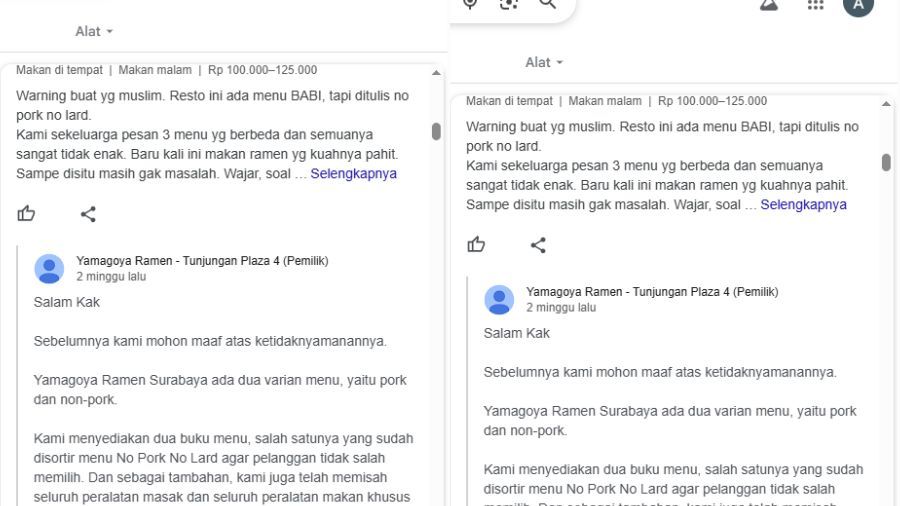Click 'Makan di tempat' in left panel
The height and width of the screenshot is (506, 900).
59,70
